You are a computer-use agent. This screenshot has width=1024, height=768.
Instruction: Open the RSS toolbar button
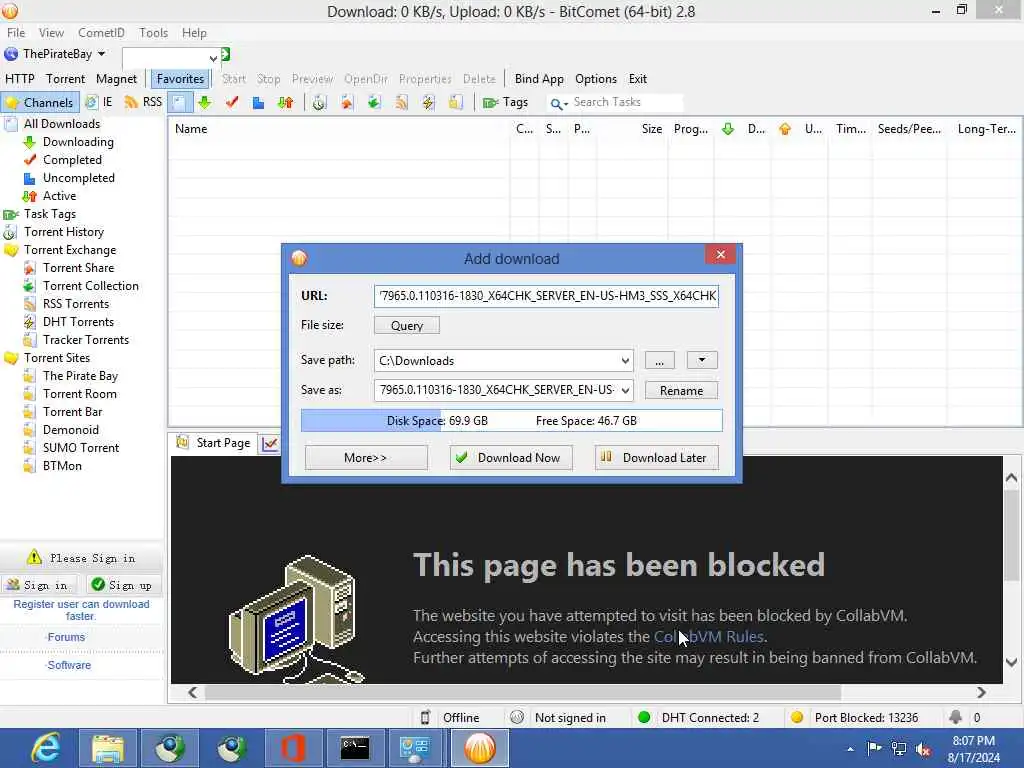point(143,103)
